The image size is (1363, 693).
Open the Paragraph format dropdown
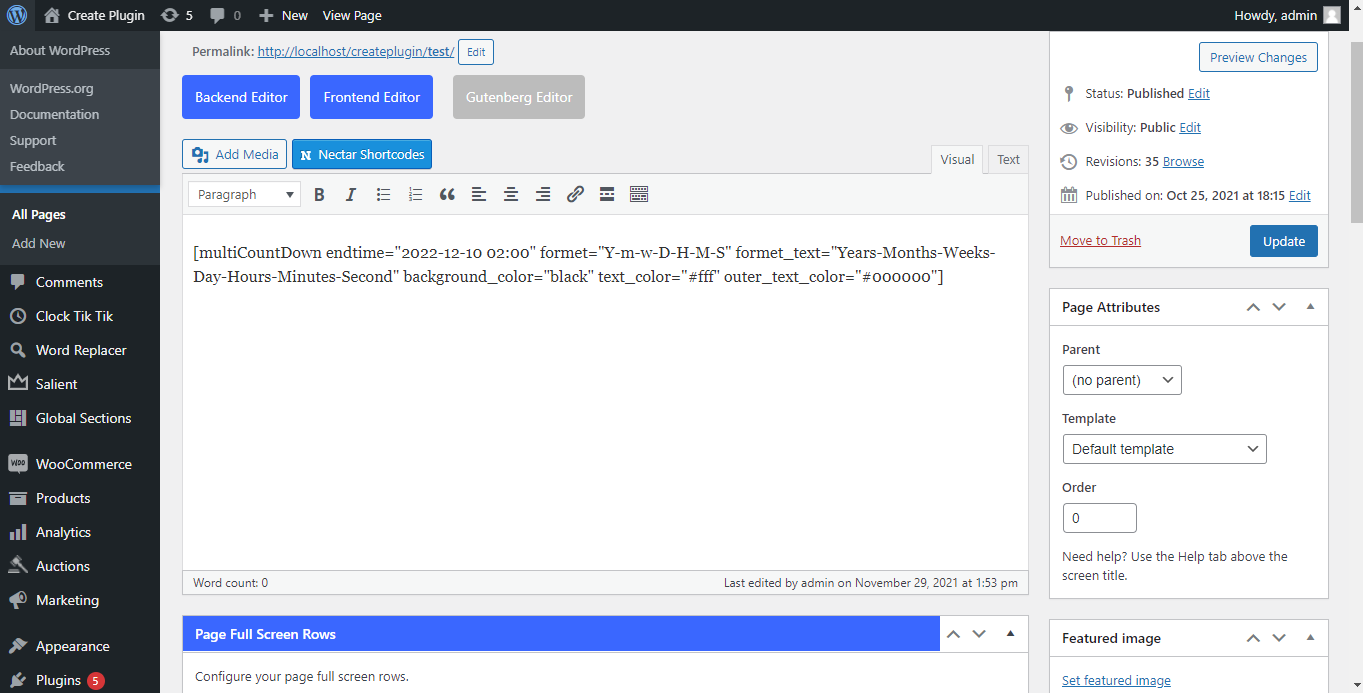pyautogui.click(x=244, y=195)
